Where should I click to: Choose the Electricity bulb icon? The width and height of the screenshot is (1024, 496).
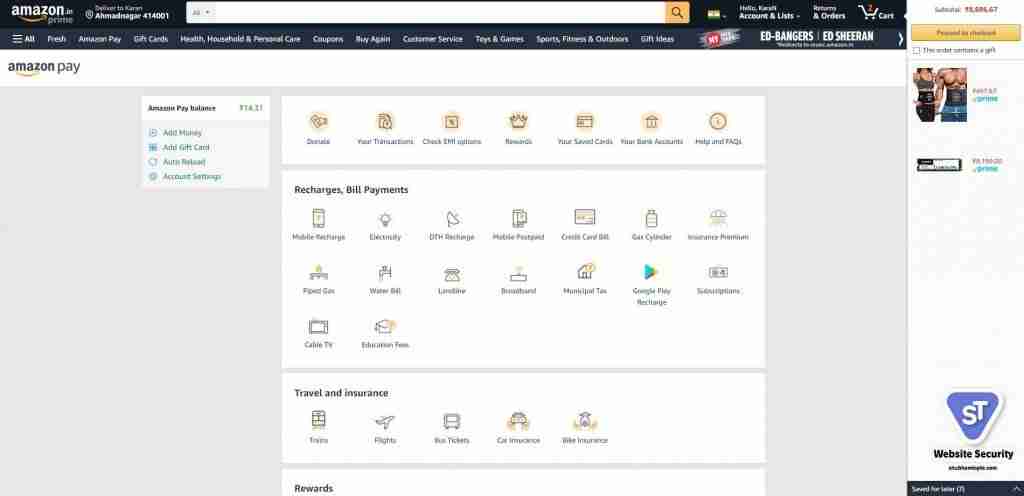tap(385, 218)
